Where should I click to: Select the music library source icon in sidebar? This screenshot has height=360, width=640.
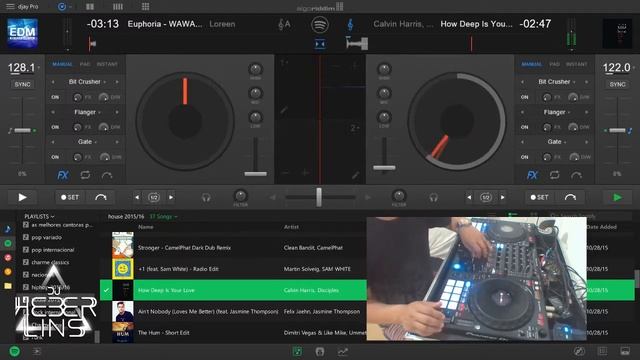[8, 229]
